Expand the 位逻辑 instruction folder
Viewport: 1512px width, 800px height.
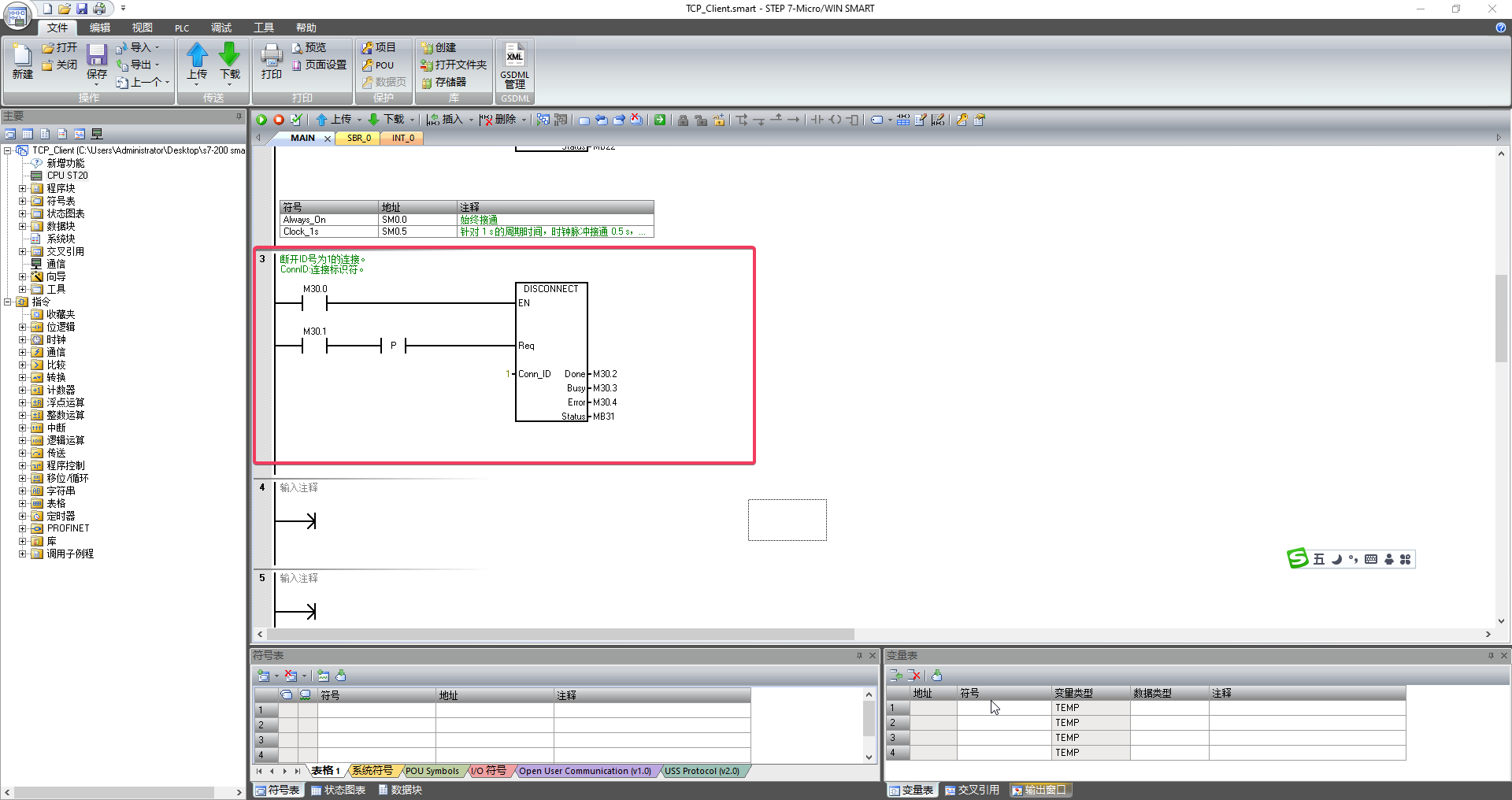tap(23, 327)
